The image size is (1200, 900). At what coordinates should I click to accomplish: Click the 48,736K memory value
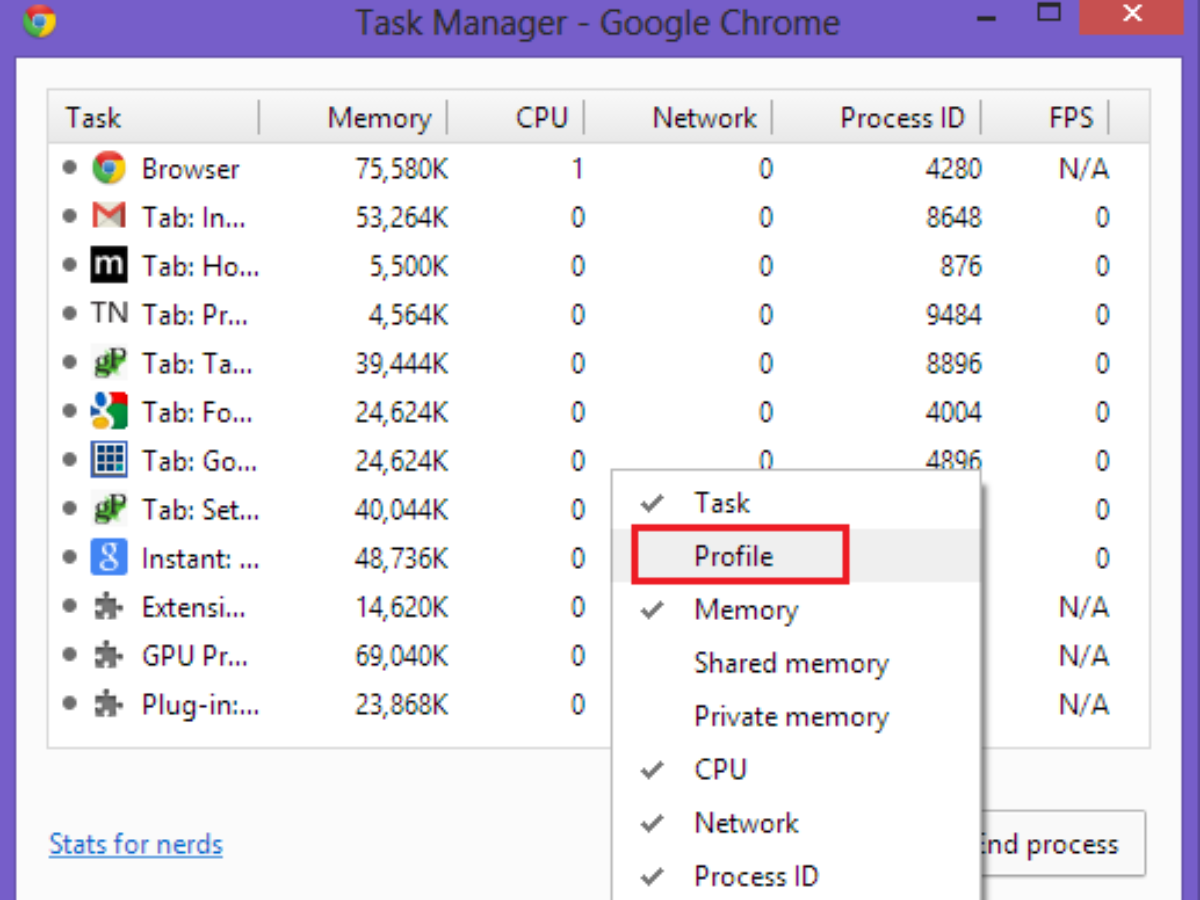point(402,559)
